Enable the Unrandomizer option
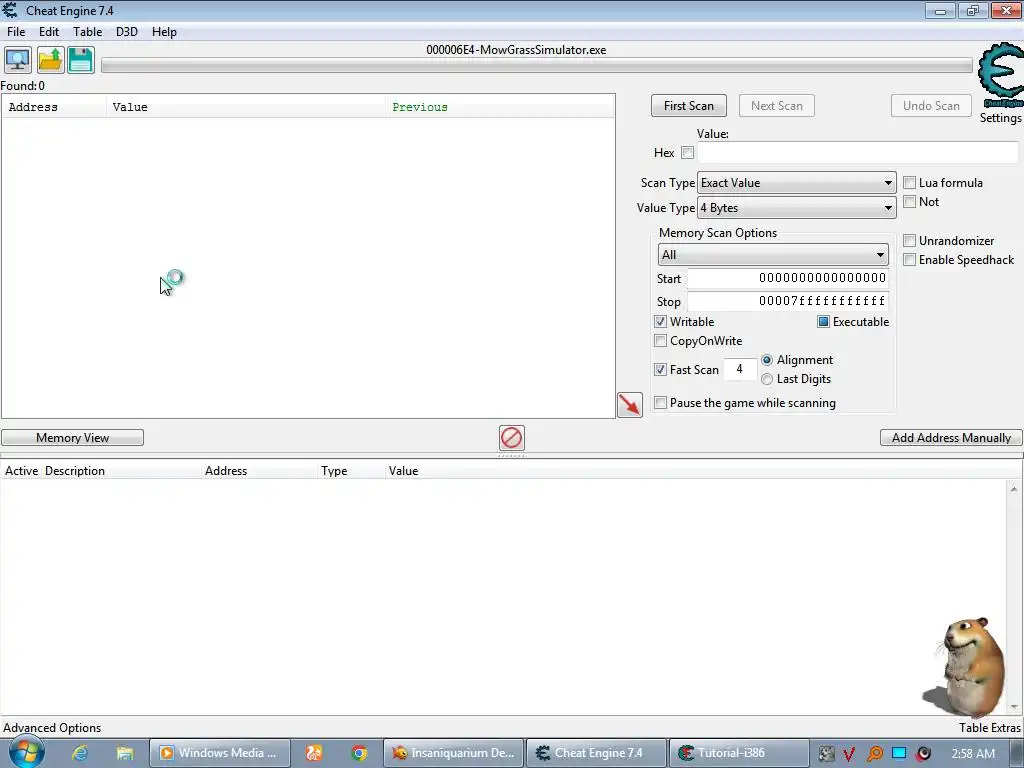This screenshot has height=768, width=1024. click(909, 241)
